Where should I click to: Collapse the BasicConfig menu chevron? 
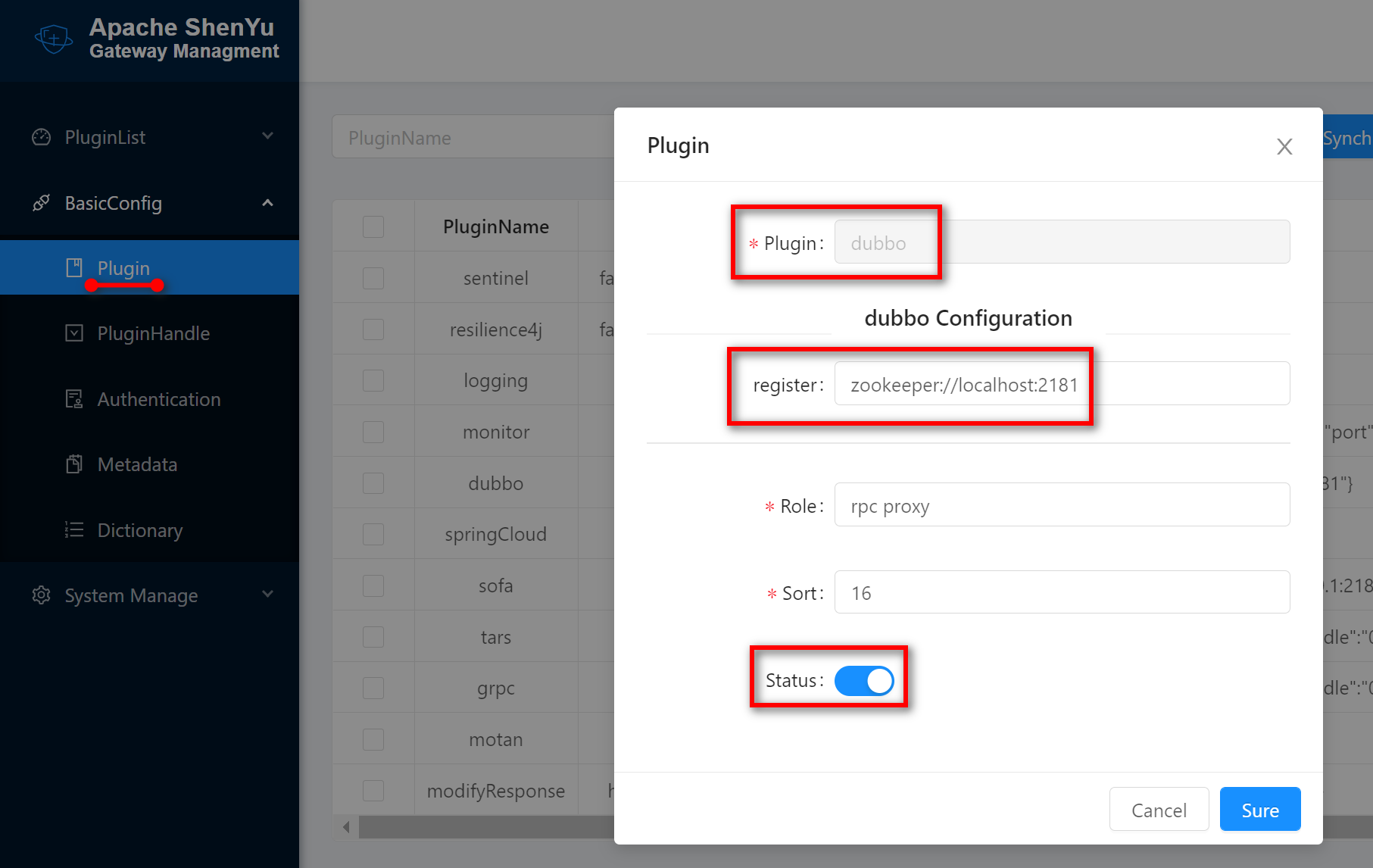tap(267, 203)
